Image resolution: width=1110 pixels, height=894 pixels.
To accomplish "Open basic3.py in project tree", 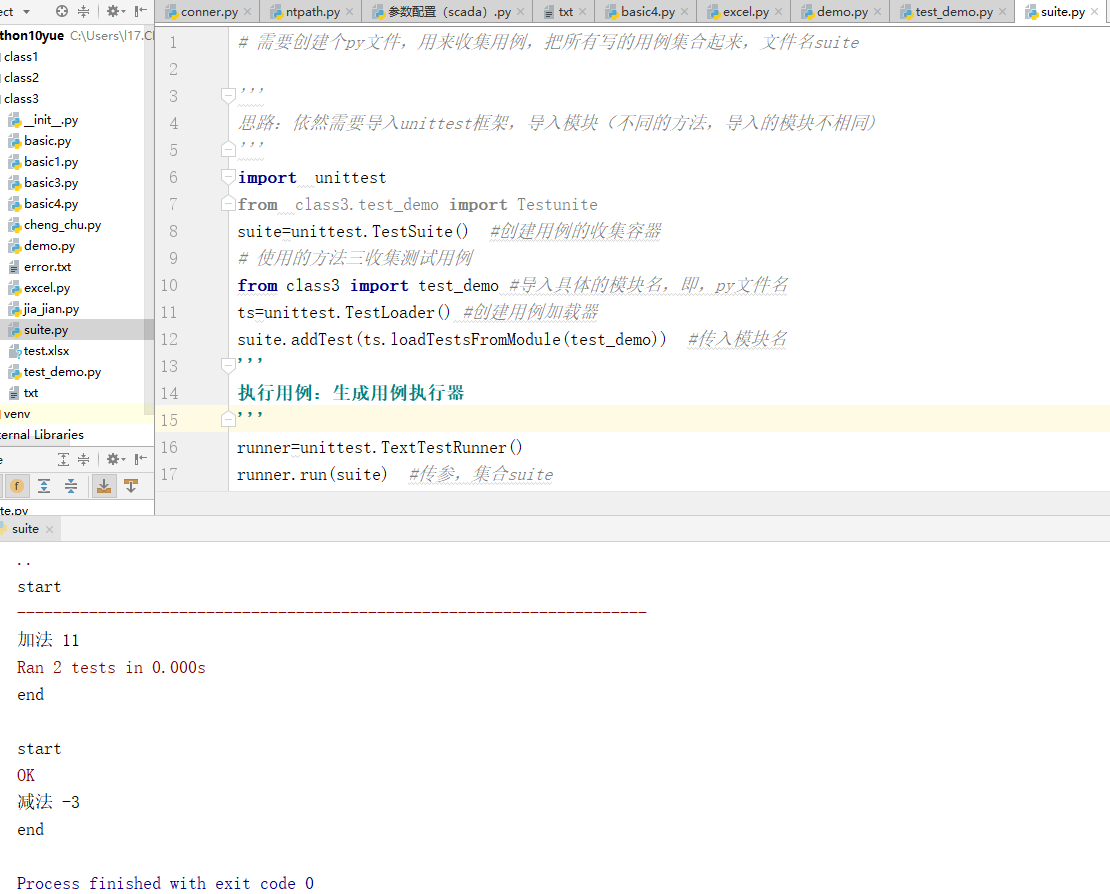I will [x=43, y=183].
